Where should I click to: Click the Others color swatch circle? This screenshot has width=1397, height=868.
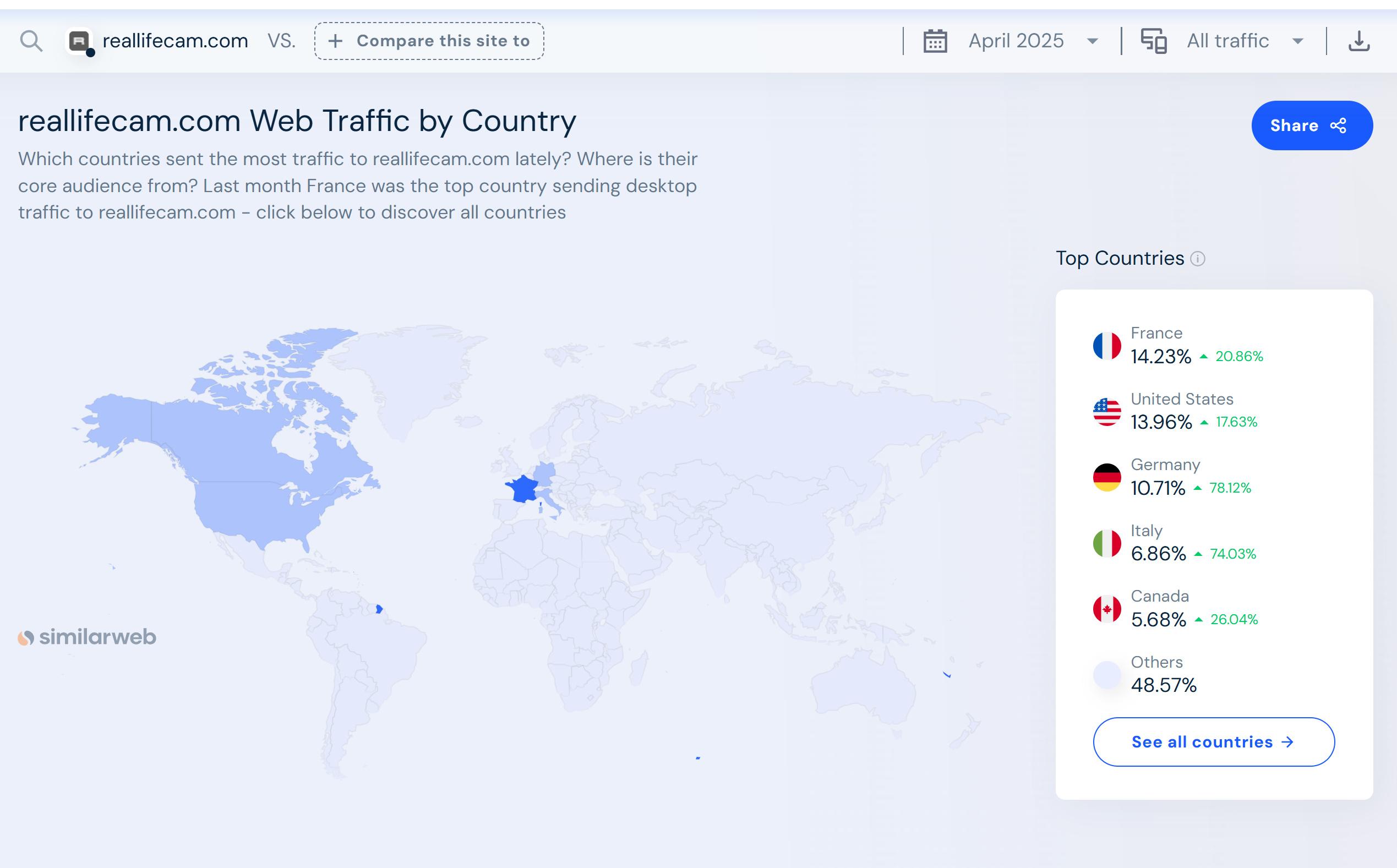(1106, 675)
